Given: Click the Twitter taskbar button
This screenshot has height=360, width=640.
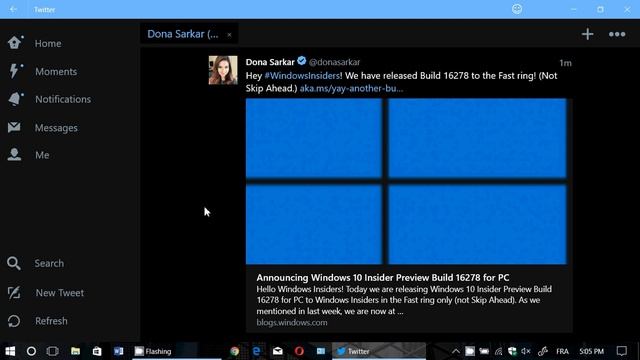Looking at the screenshot, I should 379,351.
